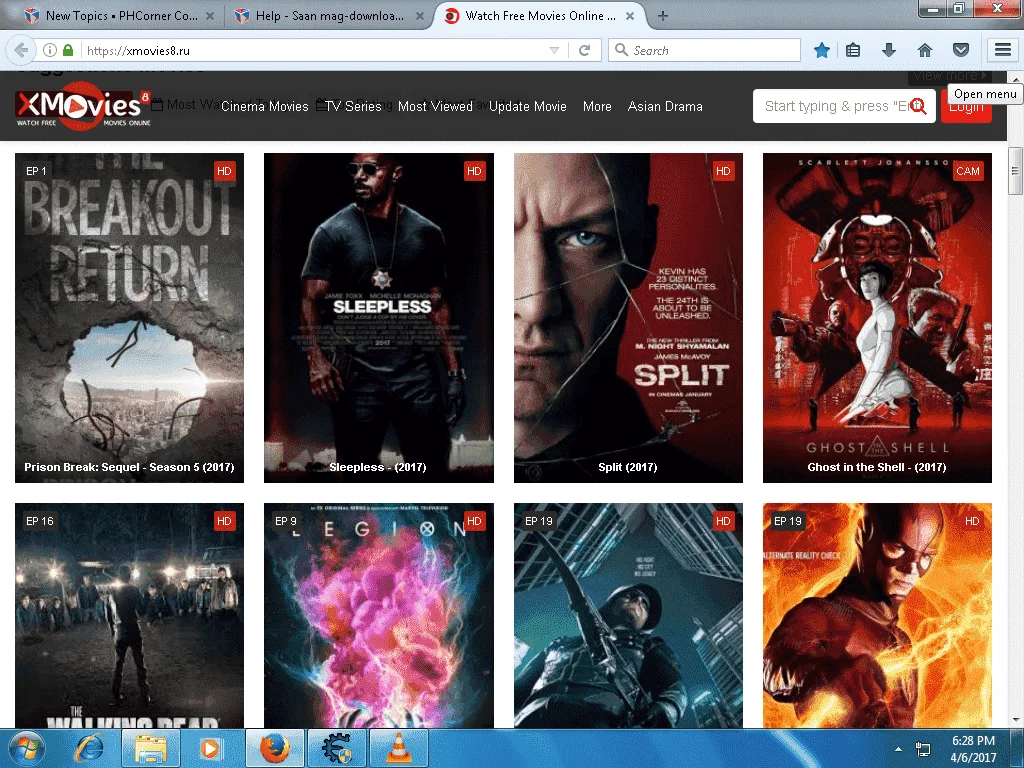This screenshot has width=1024, height=768.
Task: Click the Split (2017) title link
Action: point(628,467)
